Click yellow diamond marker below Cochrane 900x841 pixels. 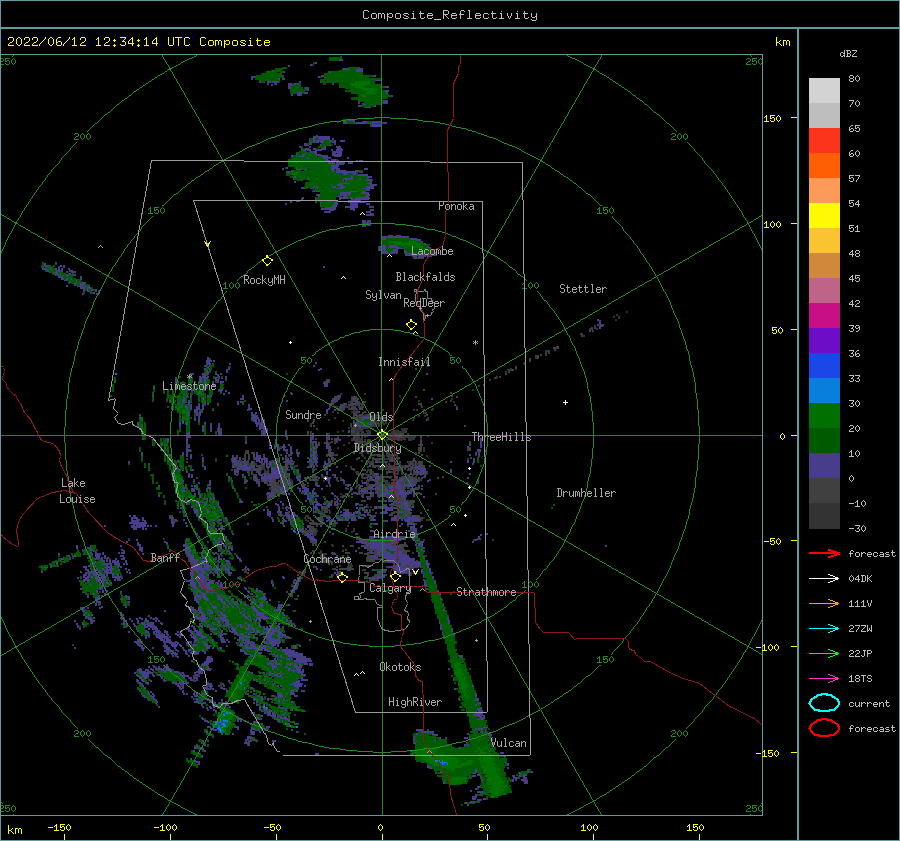(x=342, y=578)
